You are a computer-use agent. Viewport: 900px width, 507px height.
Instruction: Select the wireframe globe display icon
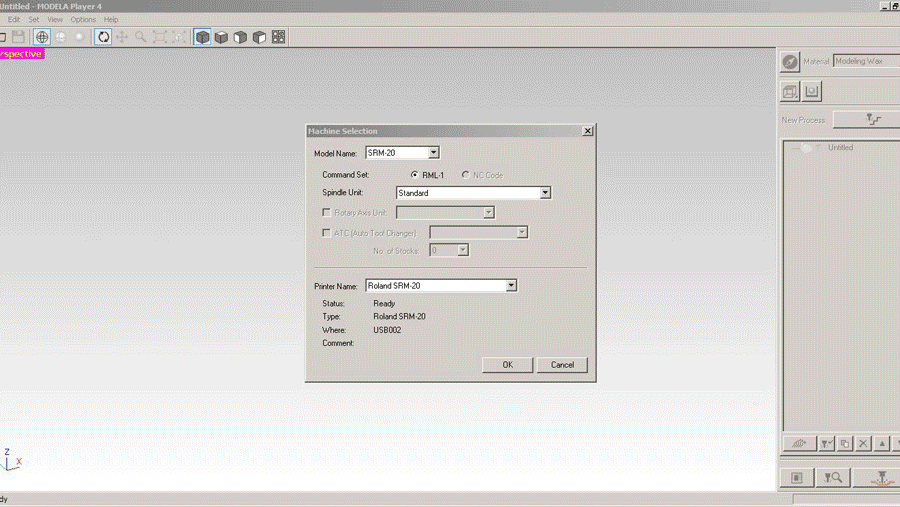tap(42, 37)
